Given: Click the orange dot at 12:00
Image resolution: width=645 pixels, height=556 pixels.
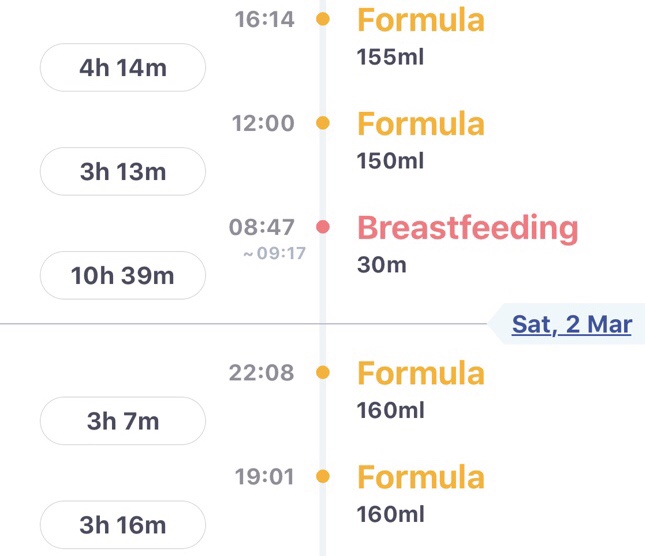Looking at the screenshot, I should 322,123.
